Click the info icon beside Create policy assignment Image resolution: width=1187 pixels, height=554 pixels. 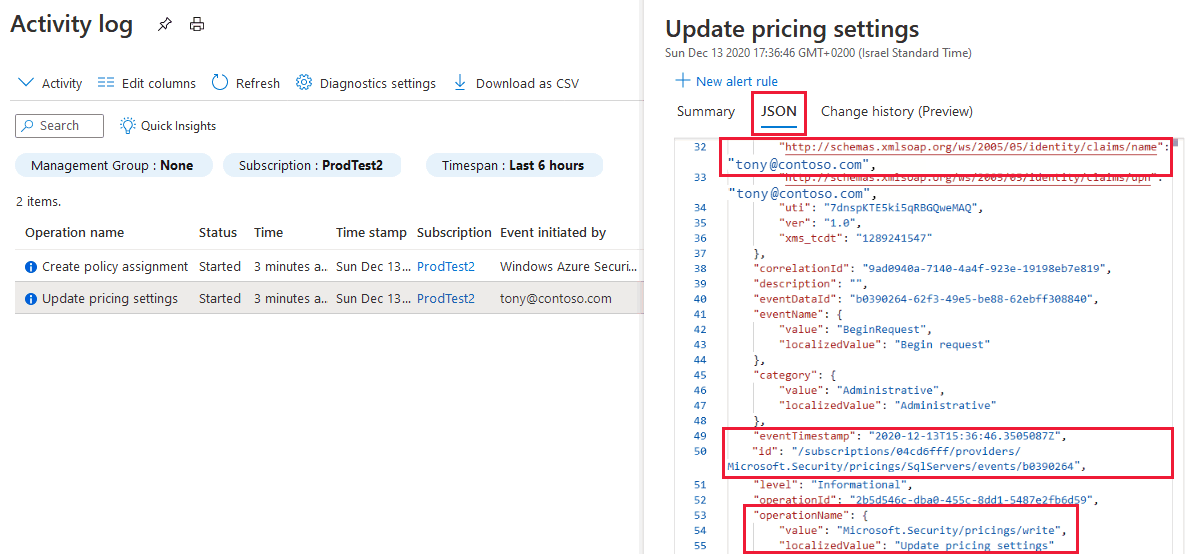pyautogui.click(x=31, y=267)
